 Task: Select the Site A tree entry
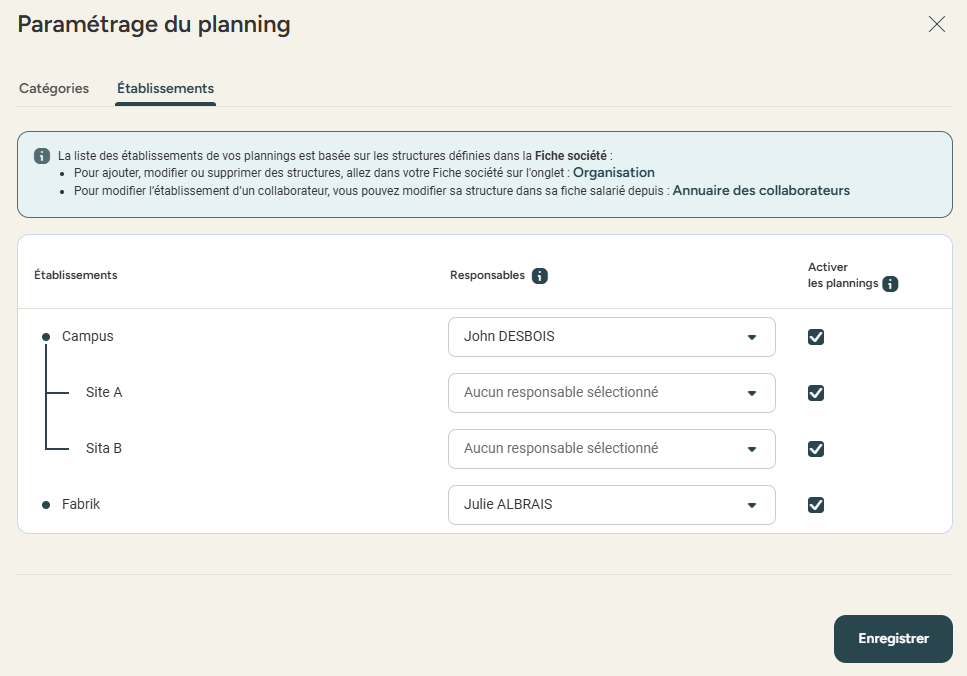pos(104,392)
